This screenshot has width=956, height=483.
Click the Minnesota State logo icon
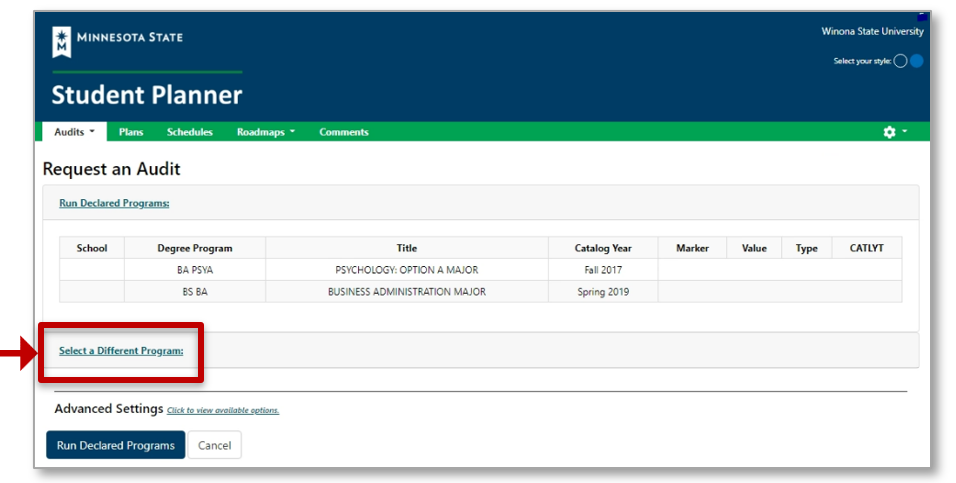click(62, 41)
